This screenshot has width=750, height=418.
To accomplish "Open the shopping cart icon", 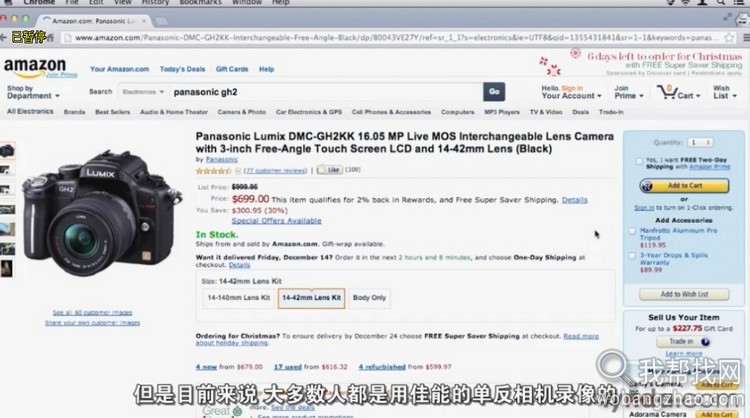I will [x=666, y=92].
